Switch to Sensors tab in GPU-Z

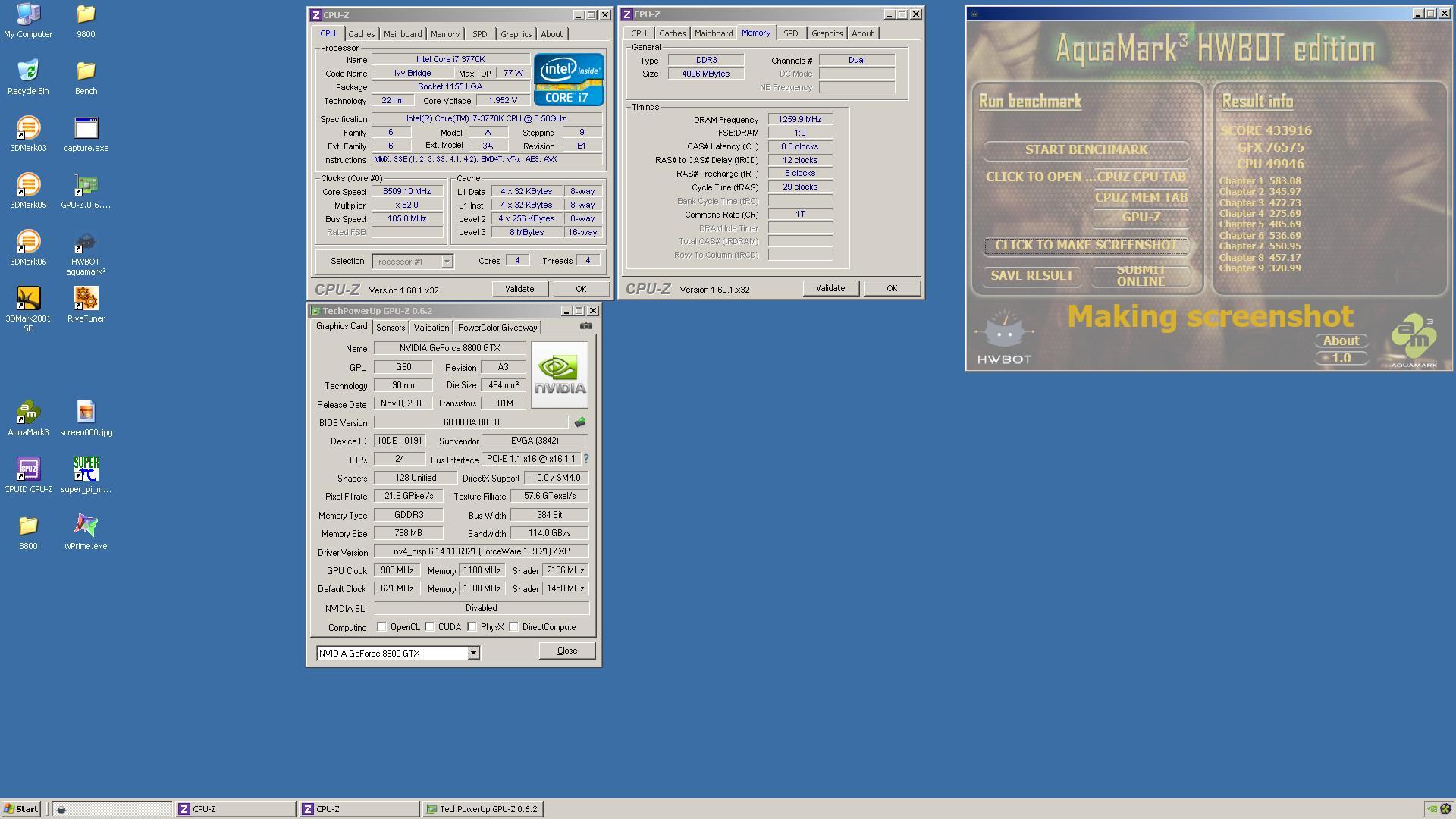point(391,328)
